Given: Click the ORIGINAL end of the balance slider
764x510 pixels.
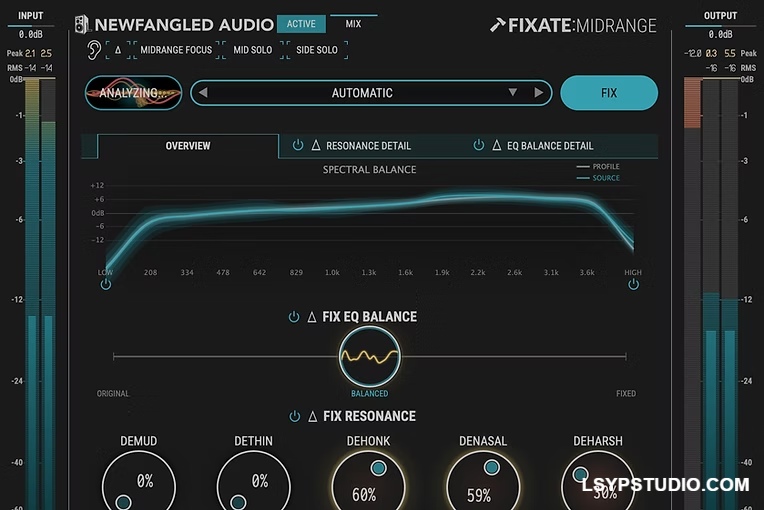Looking at the screenshot, I should 113,394.
